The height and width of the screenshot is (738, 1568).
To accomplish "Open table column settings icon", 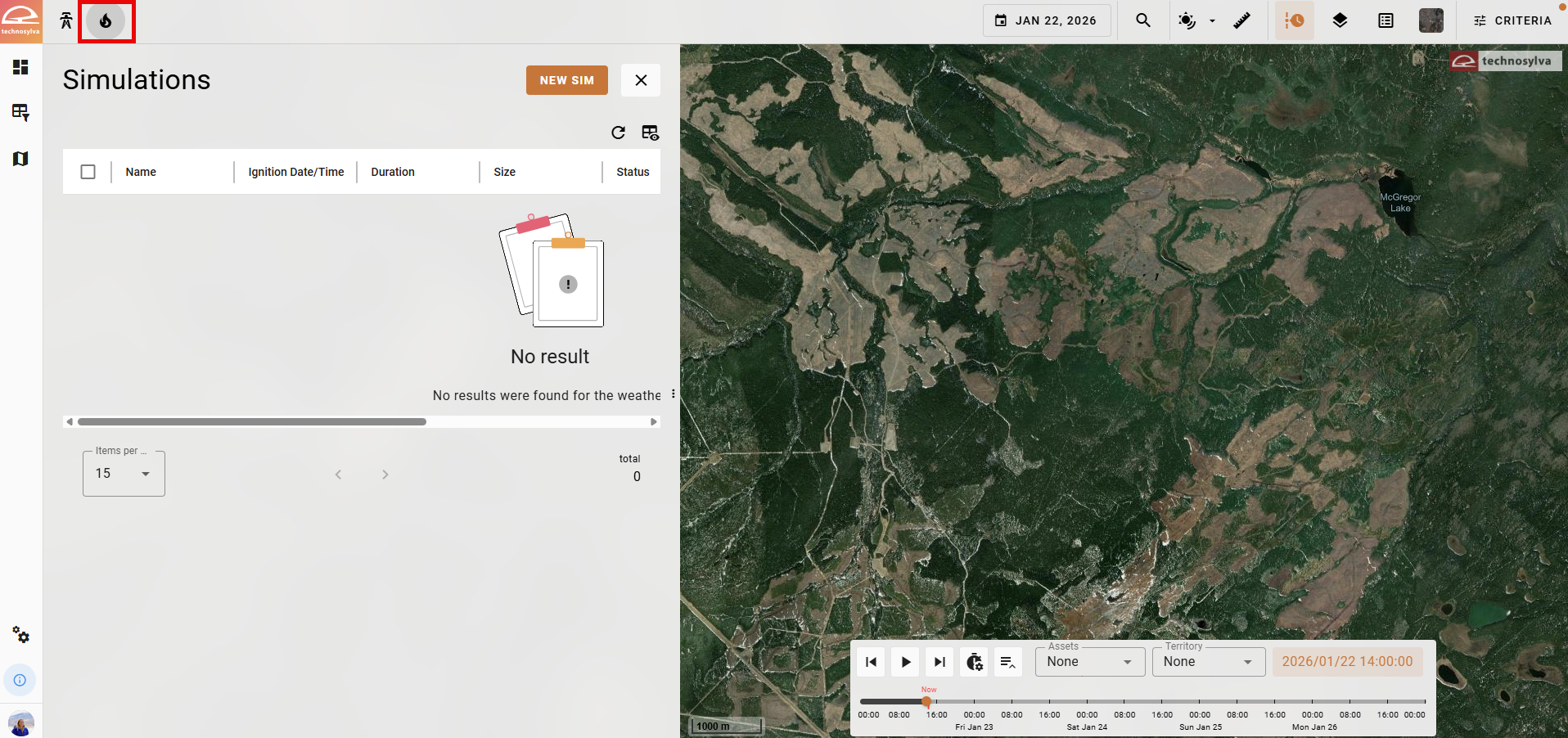I will [x=650, y=133].
